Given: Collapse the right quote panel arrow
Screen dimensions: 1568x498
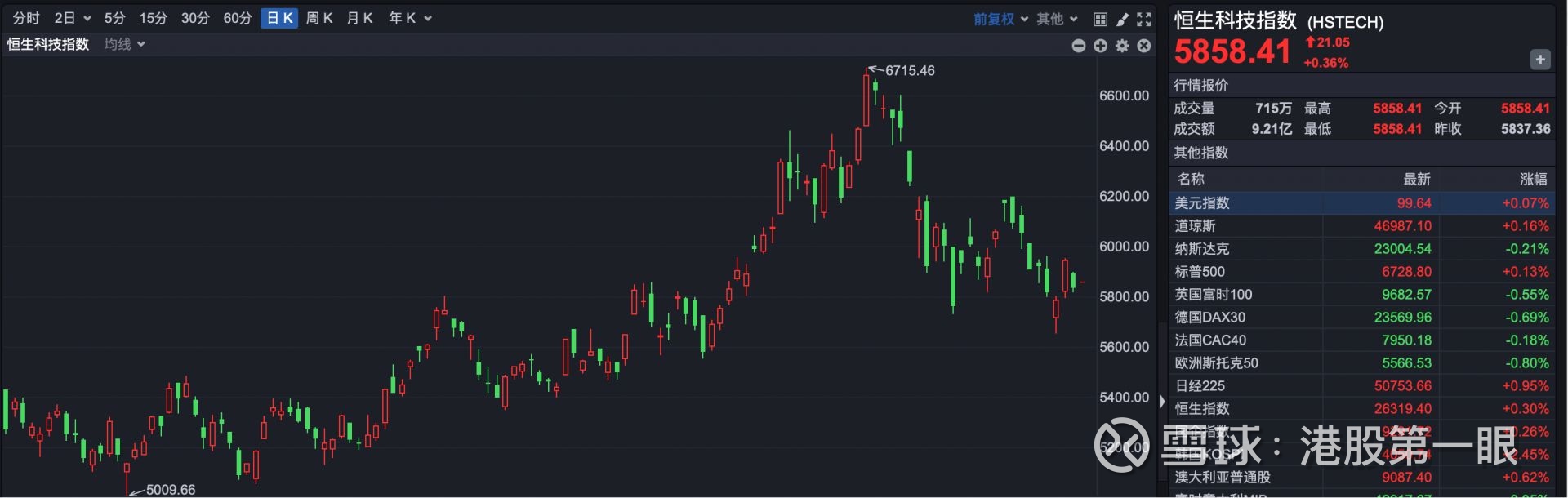Looking at the screenshot, I should 1162,401.
